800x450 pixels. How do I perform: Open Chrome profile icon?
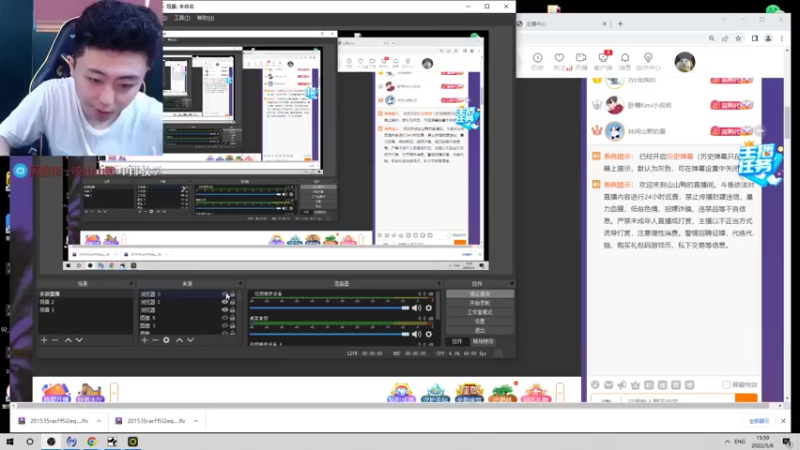point(768,38)
